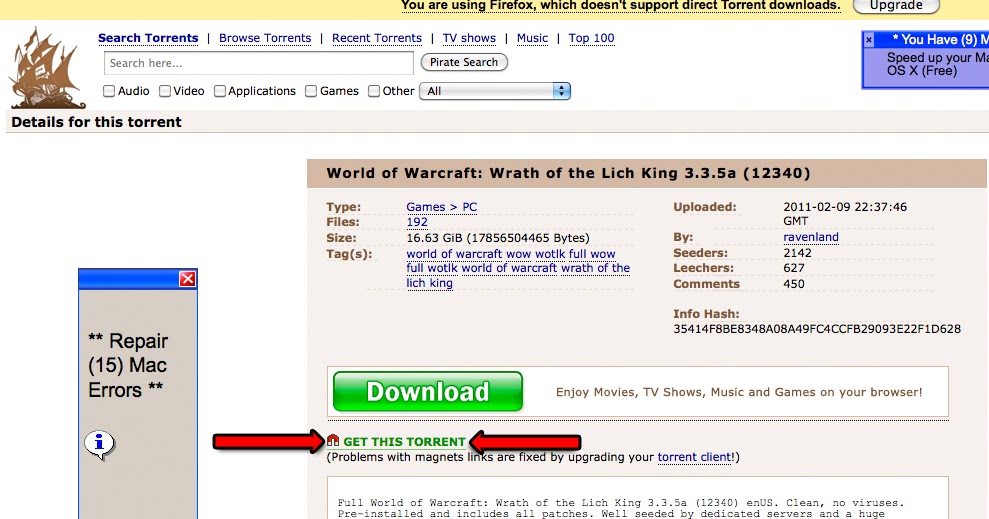Tick the Applications checkbox
This screenshot has height=519, width=989.
(219, 91)
